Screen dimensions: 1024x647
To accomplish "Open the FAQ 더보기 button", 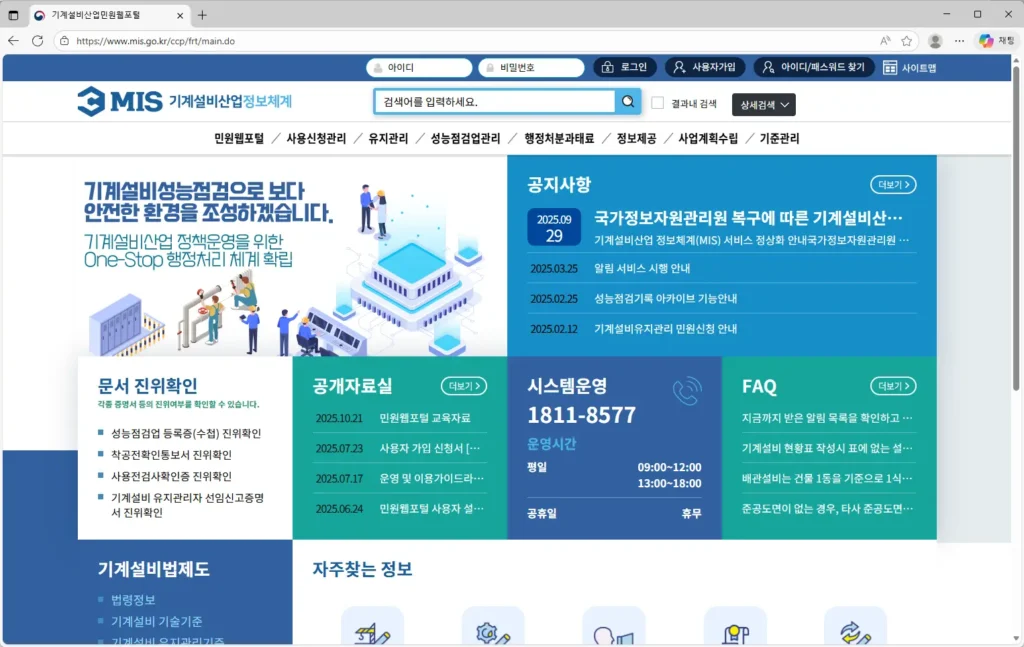I will 894,385.
